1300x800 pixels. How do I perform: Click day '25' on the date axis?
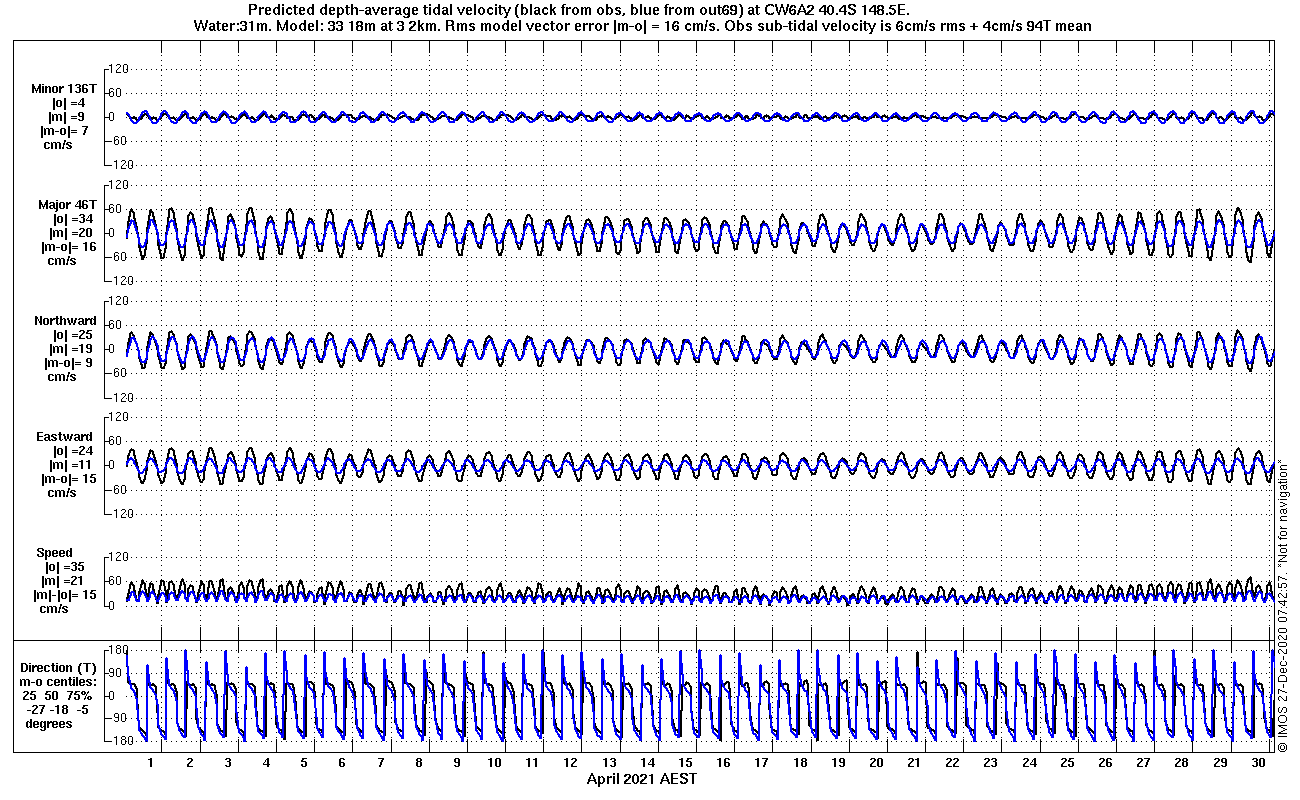pos(1067,763)
